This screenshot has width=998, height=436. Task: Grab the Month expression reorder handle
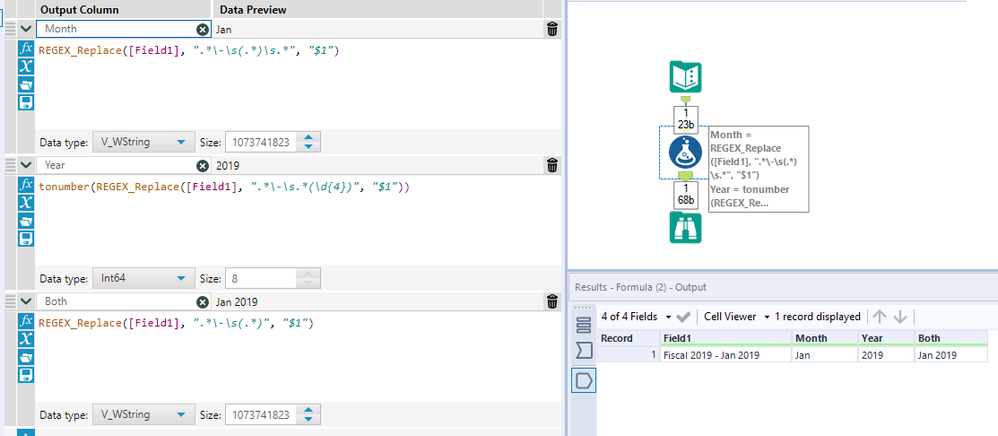[10, 29]
